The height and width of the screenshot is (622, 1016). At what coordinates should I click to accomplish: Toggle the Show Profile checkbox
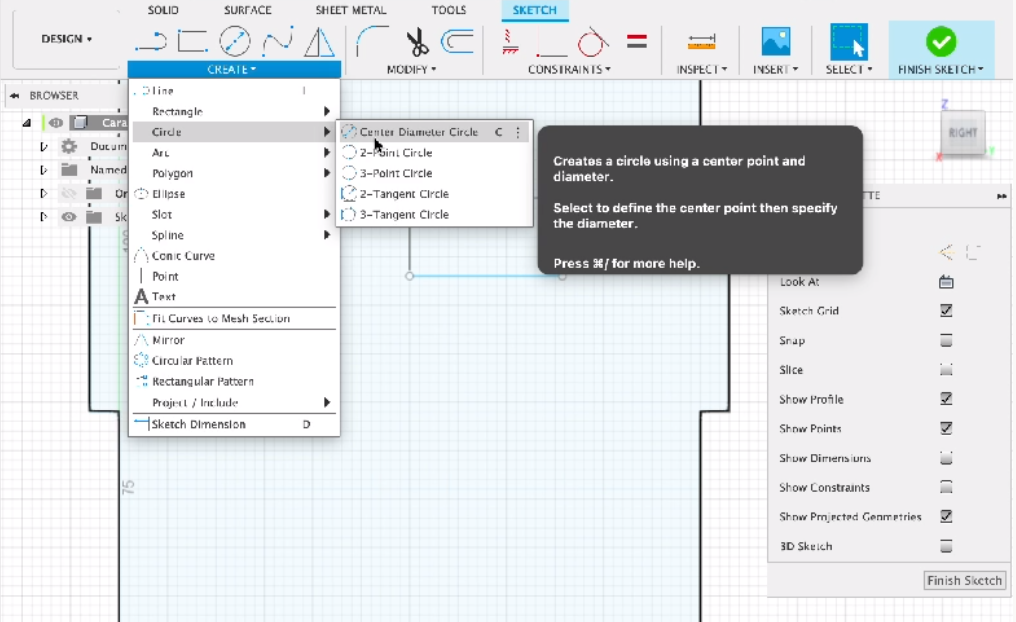[x=946, y=399]
